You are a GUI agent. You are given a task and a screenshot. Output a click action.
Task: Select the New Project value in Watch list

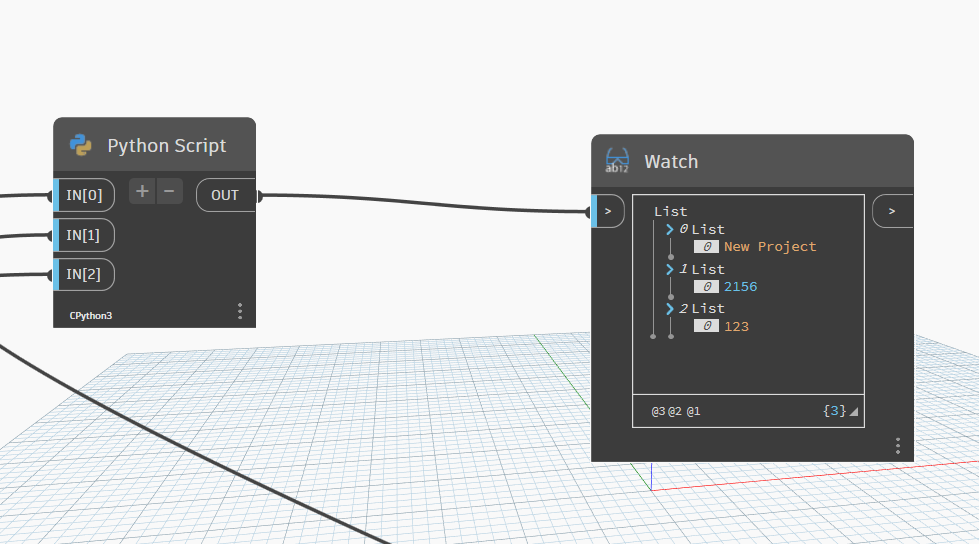tap(770, 247)
